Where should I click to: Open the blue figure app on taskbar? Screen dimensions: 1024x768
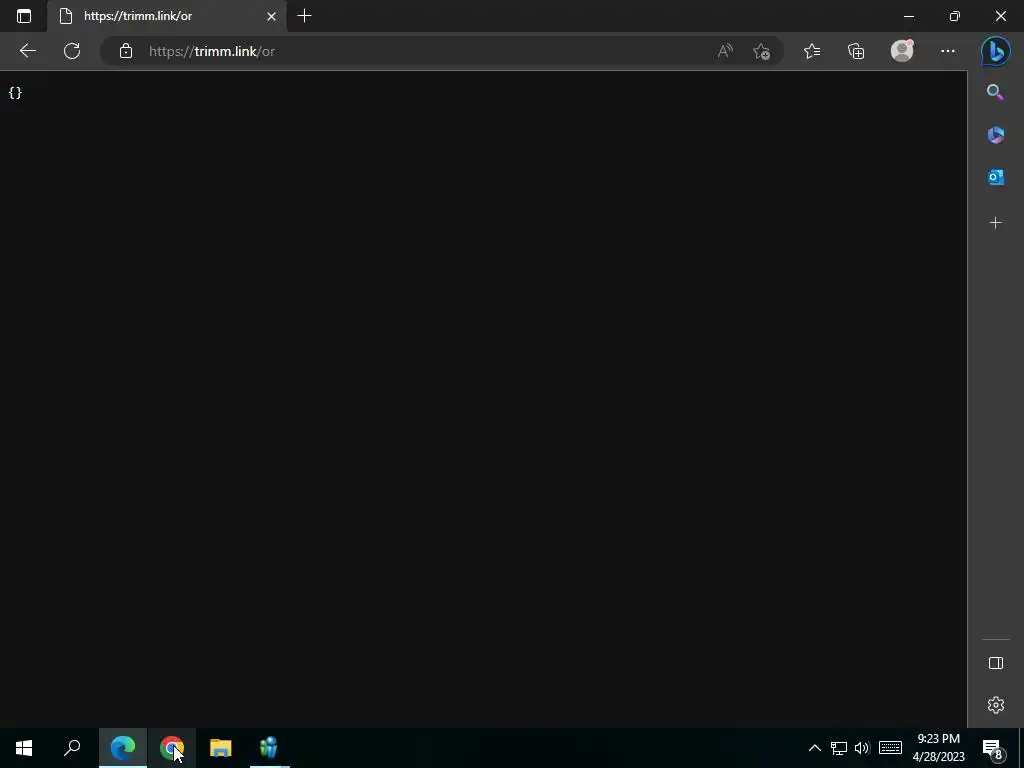[x=269, y=748]
